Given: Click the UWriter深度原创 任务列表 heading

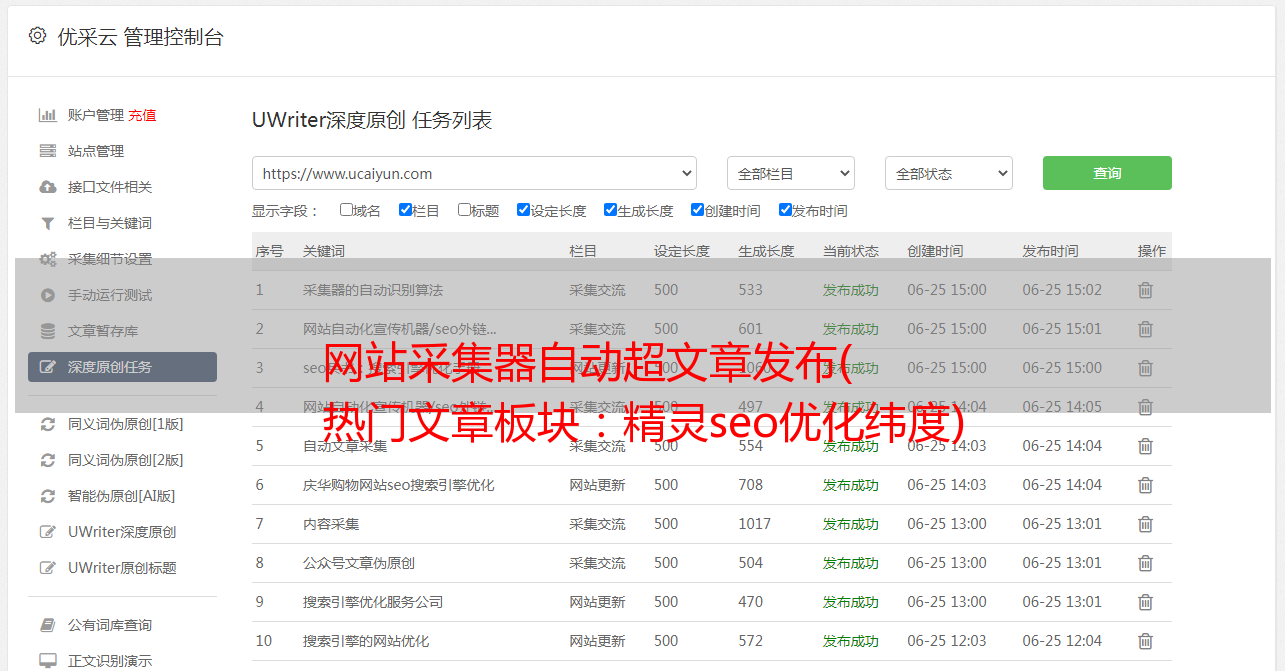Looking at the screenshot, I should (x=372, y=120).
